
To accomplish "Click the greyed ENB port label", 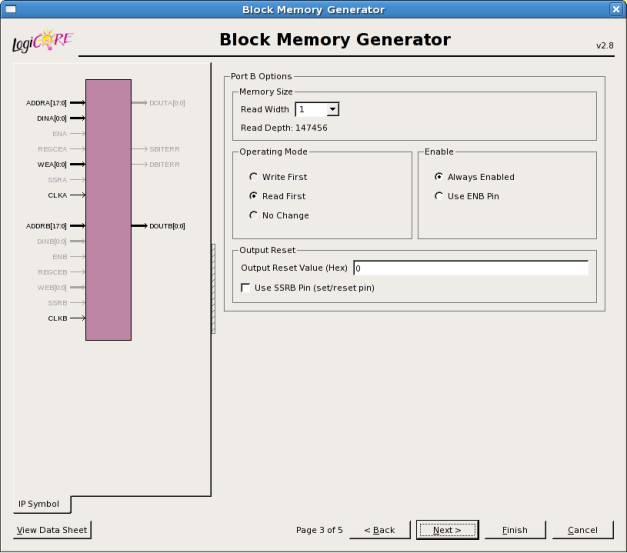I will [x=60, y=257].
